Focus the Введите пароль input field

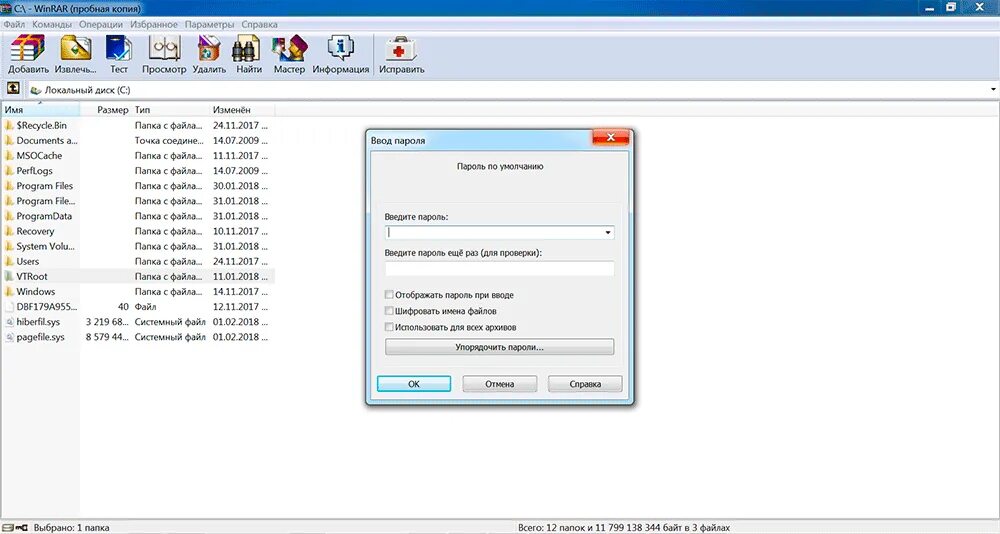point(499,232)
